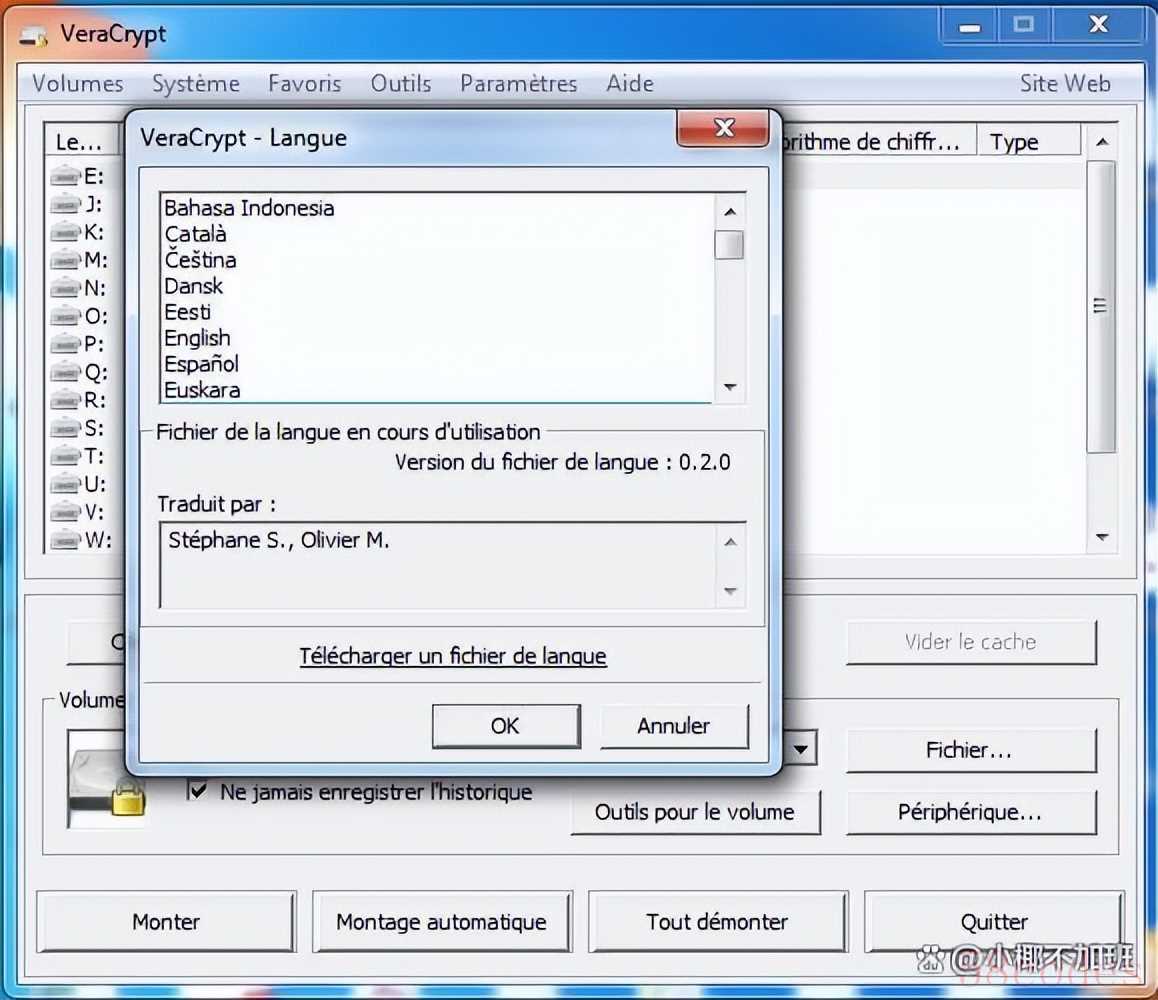Click the partially hidden chiffrement column header
Screen dimensions: 1158x1000
click(879, 142)
